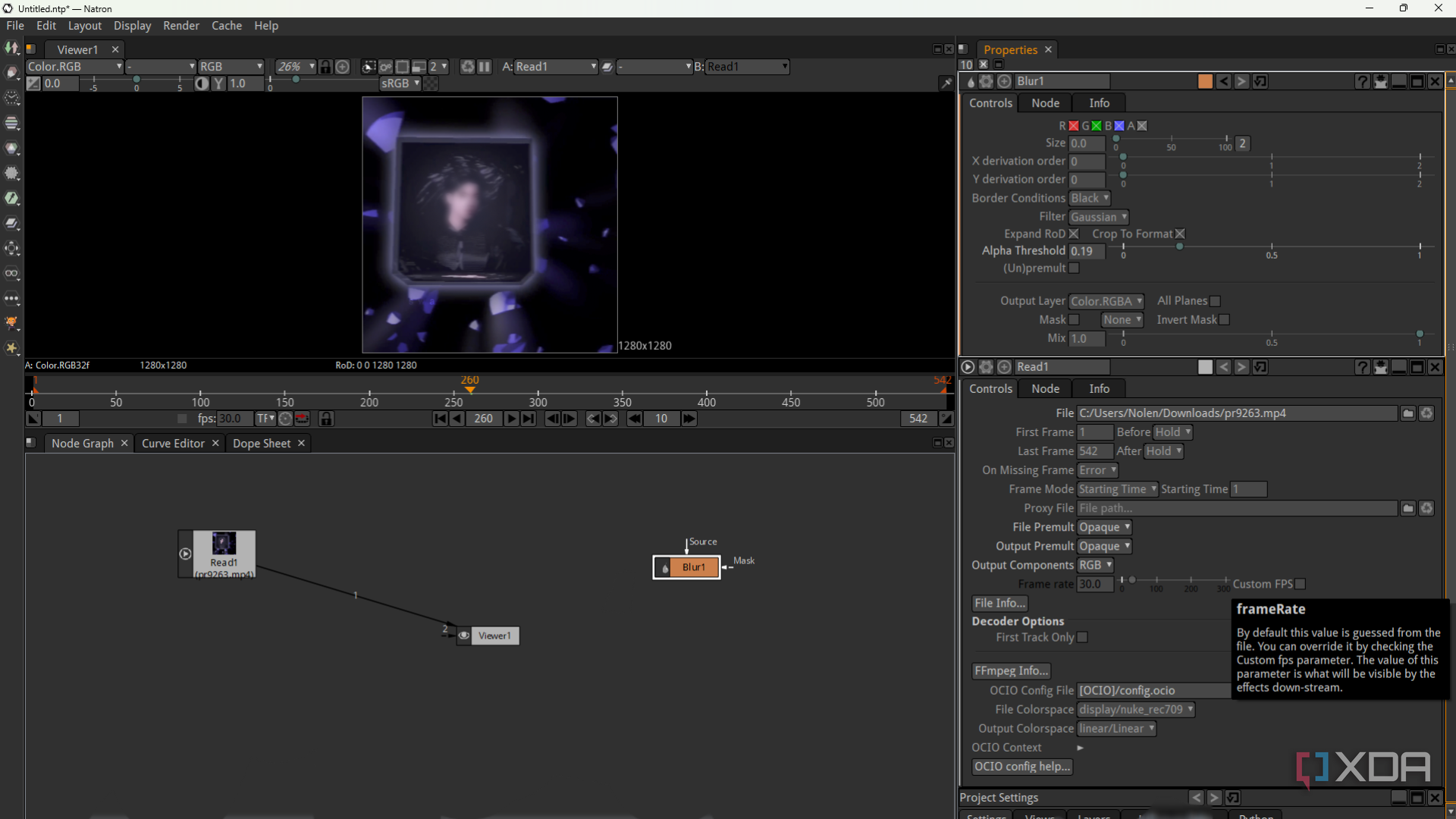
Task: Enable the Custom FPS checkbox
Action: point(1301,584)
